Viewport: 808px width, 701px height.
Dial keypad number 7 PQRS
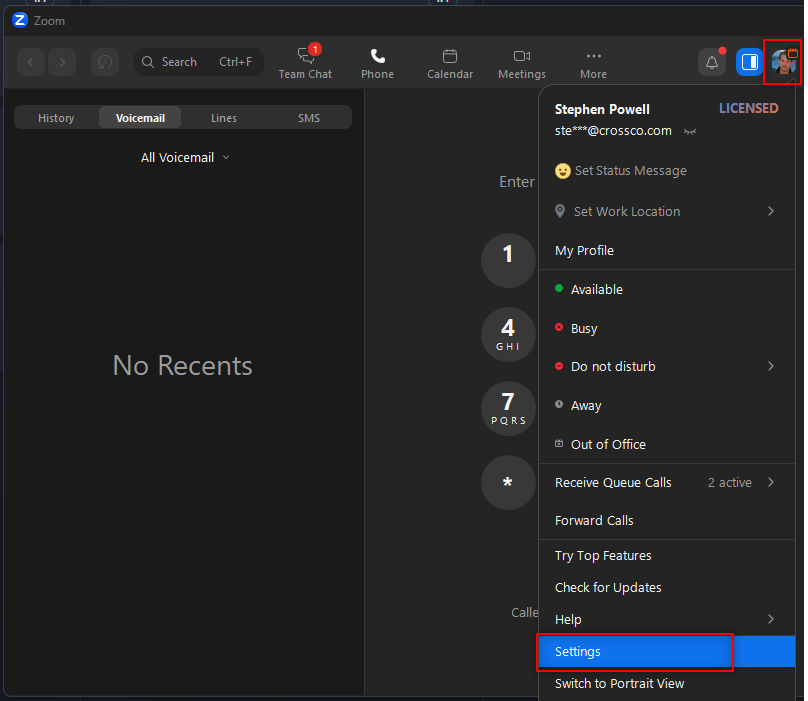[x=508, y=408]
